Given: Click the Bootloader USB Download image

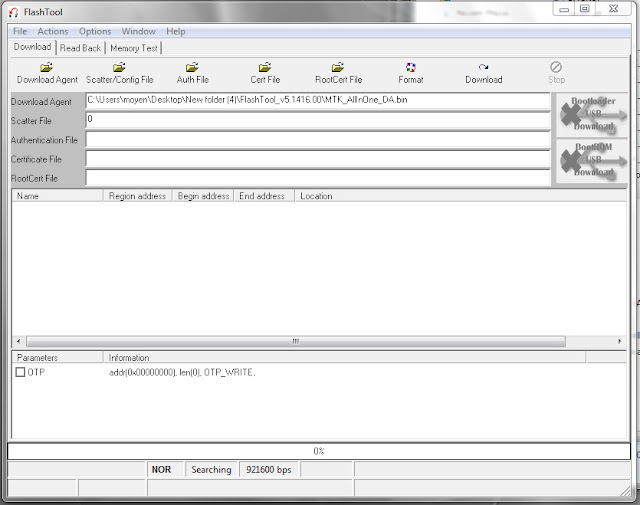Looking at the screenshot, I should 592,114.
